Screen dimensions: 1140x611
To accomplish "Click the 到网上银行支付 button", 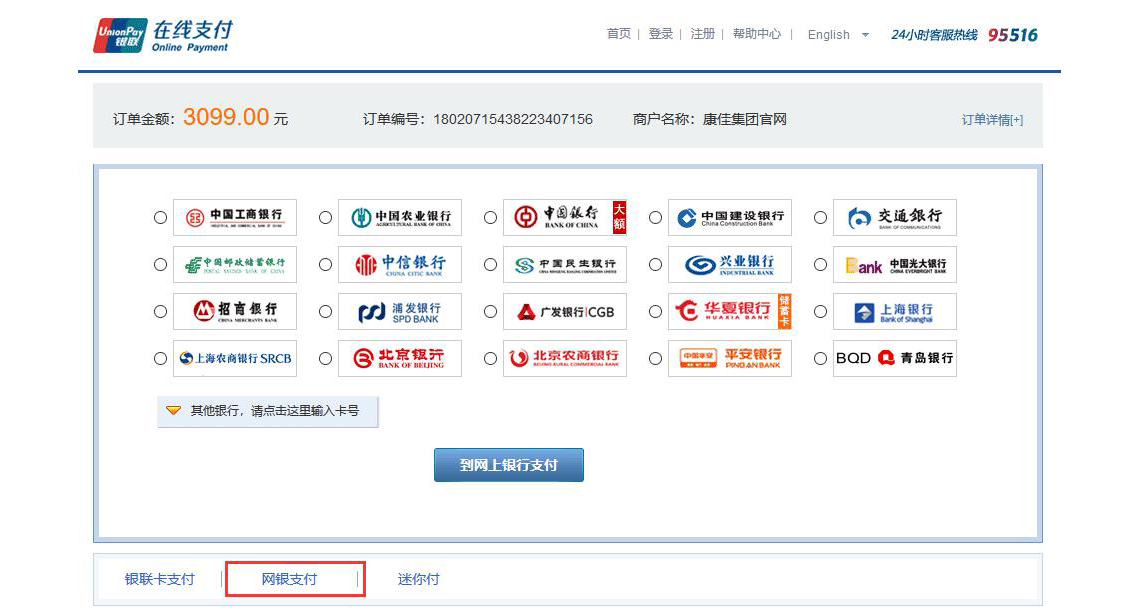I will click(x=509, y=465).
